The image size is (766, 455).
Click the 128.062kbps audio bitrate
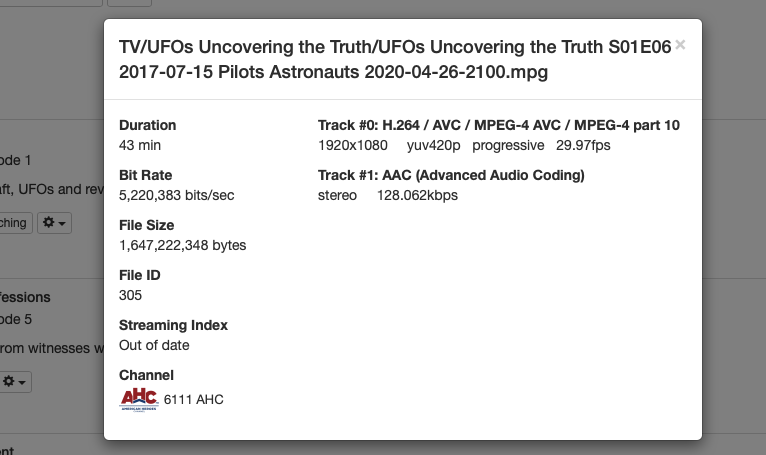point(417,195)
